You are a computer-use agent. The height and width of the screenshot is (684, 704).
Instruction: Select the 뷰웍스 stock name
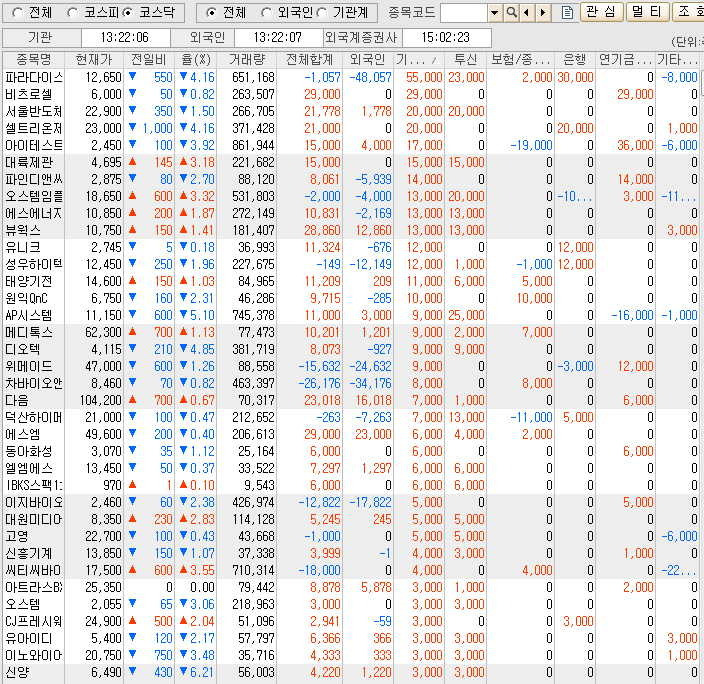click(x=23, y=230)
